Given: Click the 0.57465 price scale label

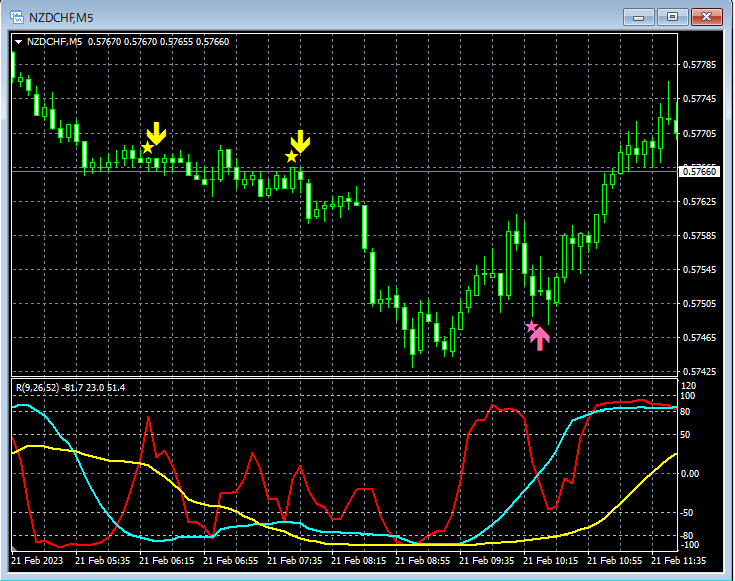Looking at the screenshot, I should click(x=699, y=338).
